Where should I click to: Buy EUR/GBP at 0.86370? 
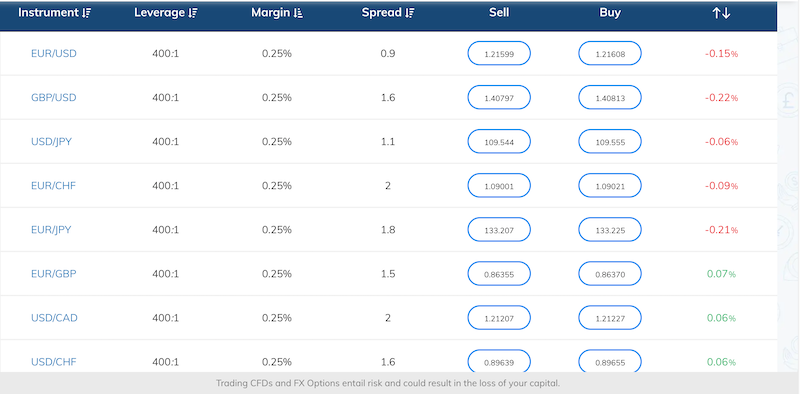point(610,274)
